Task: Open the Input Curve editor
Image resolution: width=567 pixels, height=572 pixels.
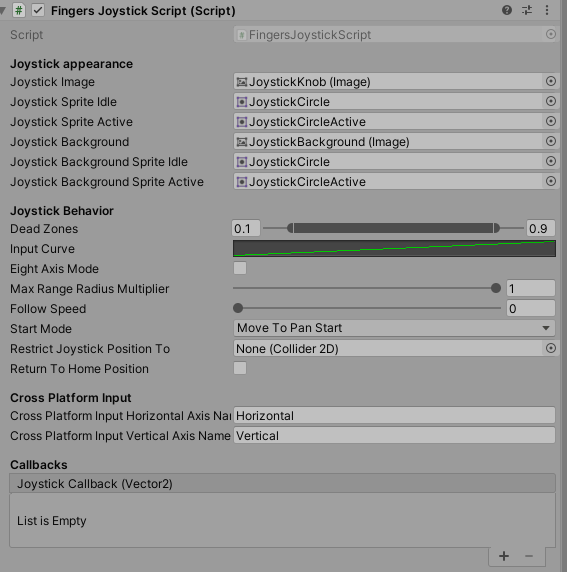Action: tap(394, 248)
